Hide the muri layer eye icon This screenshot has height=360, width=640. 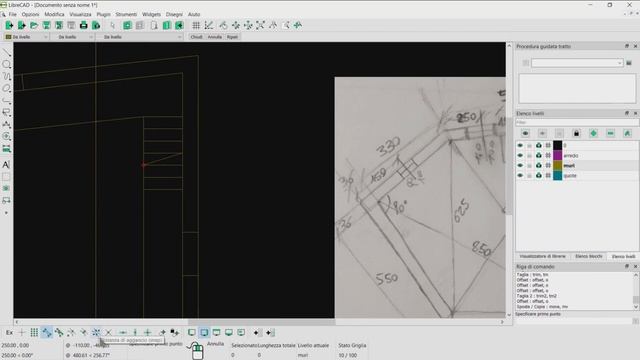520,166
